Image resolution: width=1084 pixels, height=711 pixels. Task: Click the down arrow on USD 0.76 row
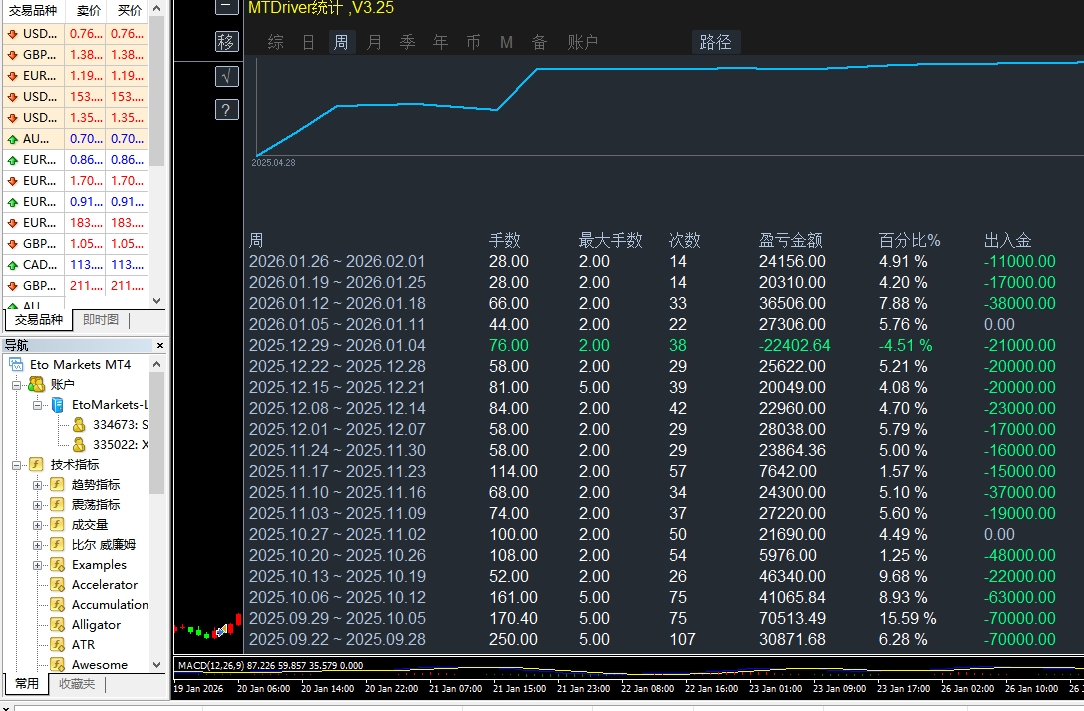12,33
